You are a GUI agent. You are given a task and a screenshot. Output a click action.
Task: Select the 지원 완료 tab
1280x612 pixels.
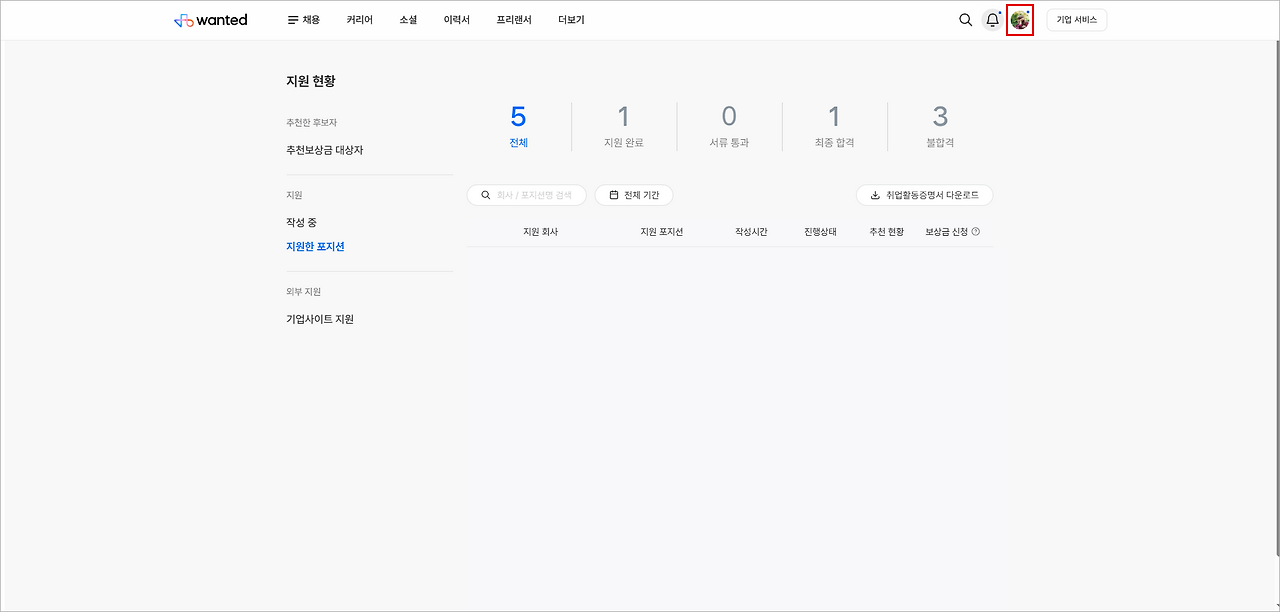coord(624,127)
